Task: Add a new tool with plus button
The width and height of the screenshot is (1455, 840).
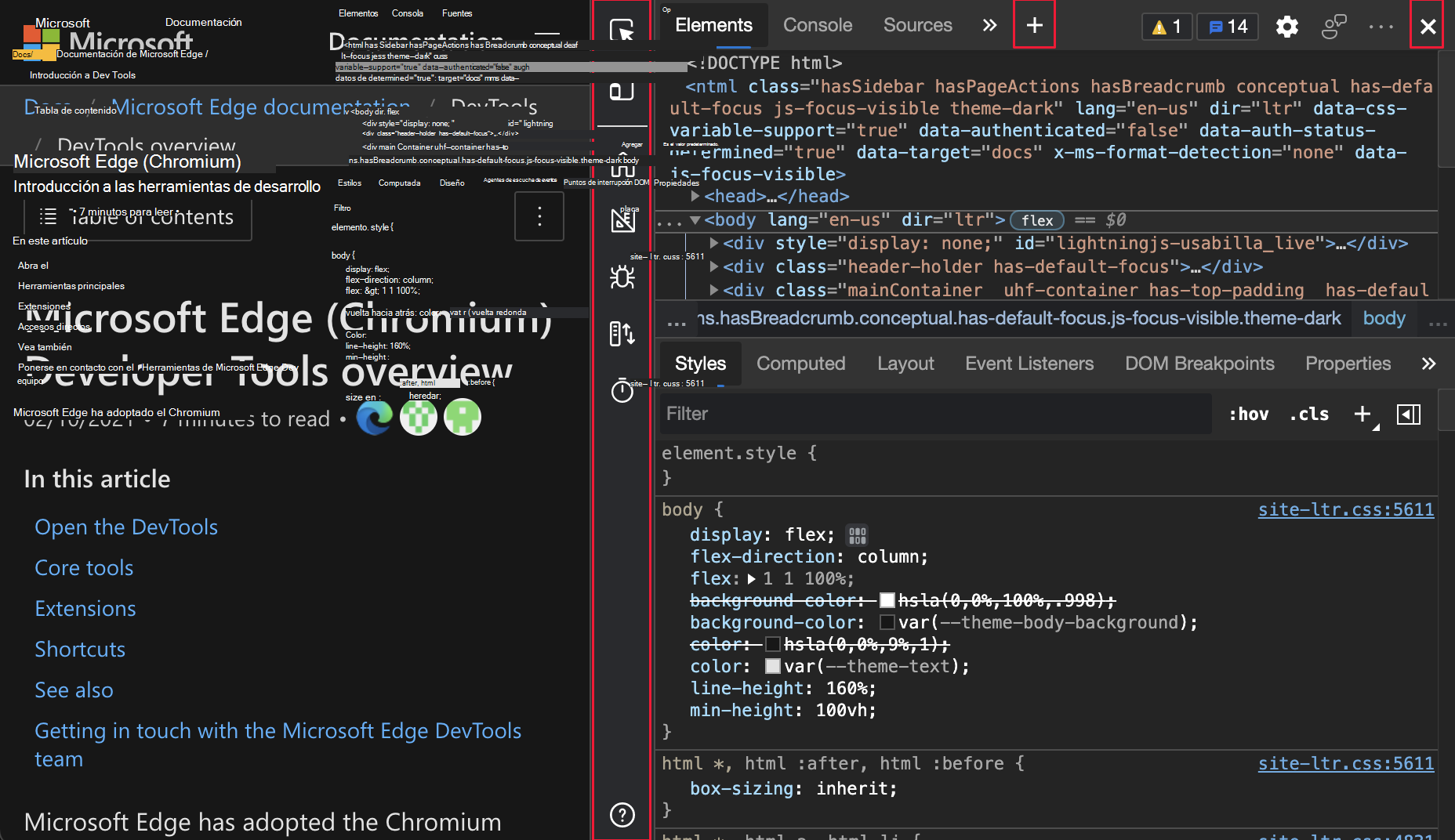Action: [1034, 25]
